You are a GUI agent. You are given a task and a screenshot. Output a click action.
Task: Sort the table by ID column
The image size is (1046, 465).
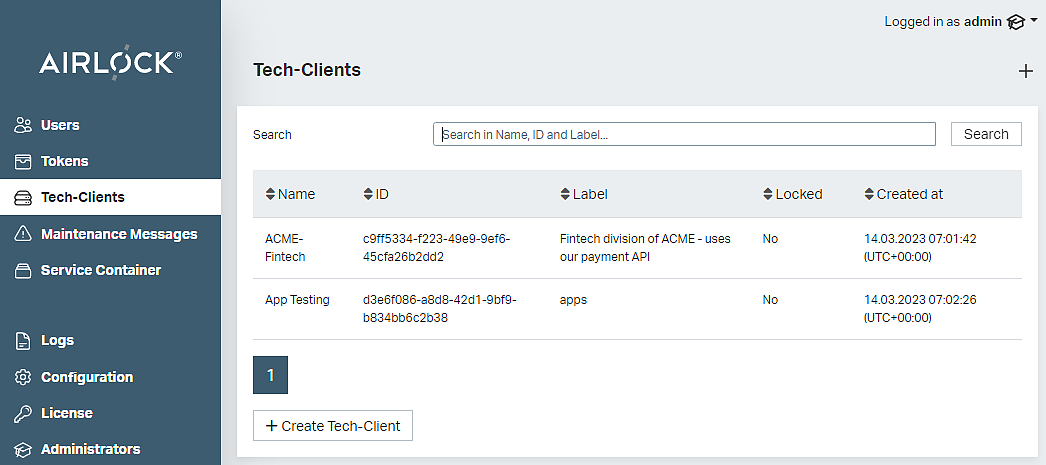[x=376, y=194]
